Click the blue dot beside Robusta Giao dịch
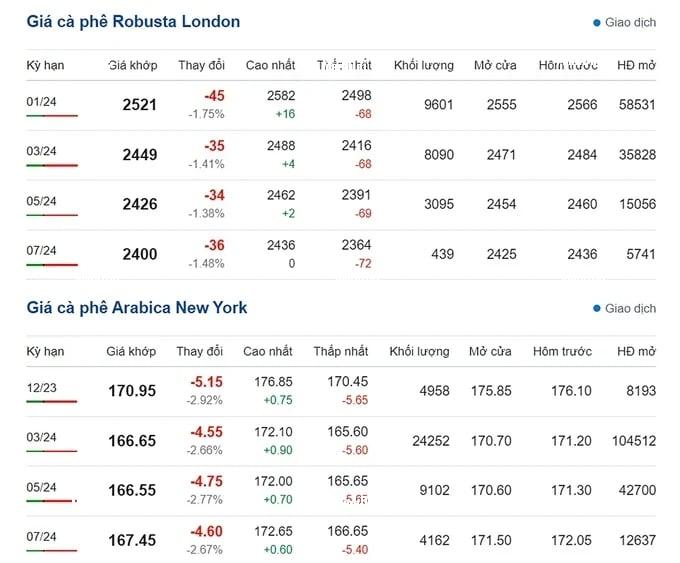This screenshot has width=680, height=563. [597, 23]
